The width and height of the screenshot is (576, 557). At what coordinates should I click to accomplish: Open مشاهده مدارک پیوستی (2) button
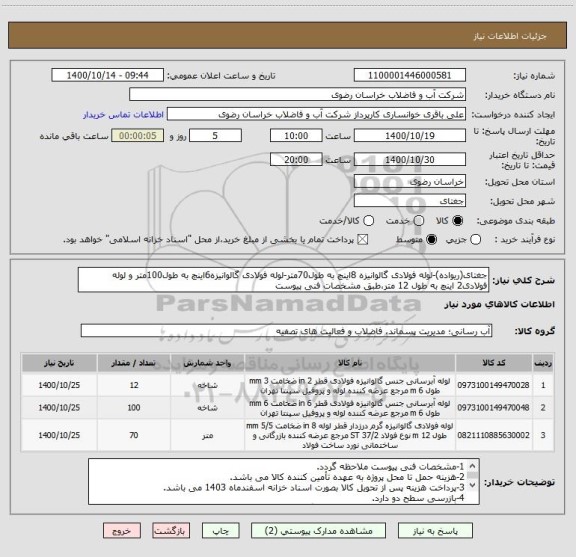pyautogui.click(x=318, y=531)
